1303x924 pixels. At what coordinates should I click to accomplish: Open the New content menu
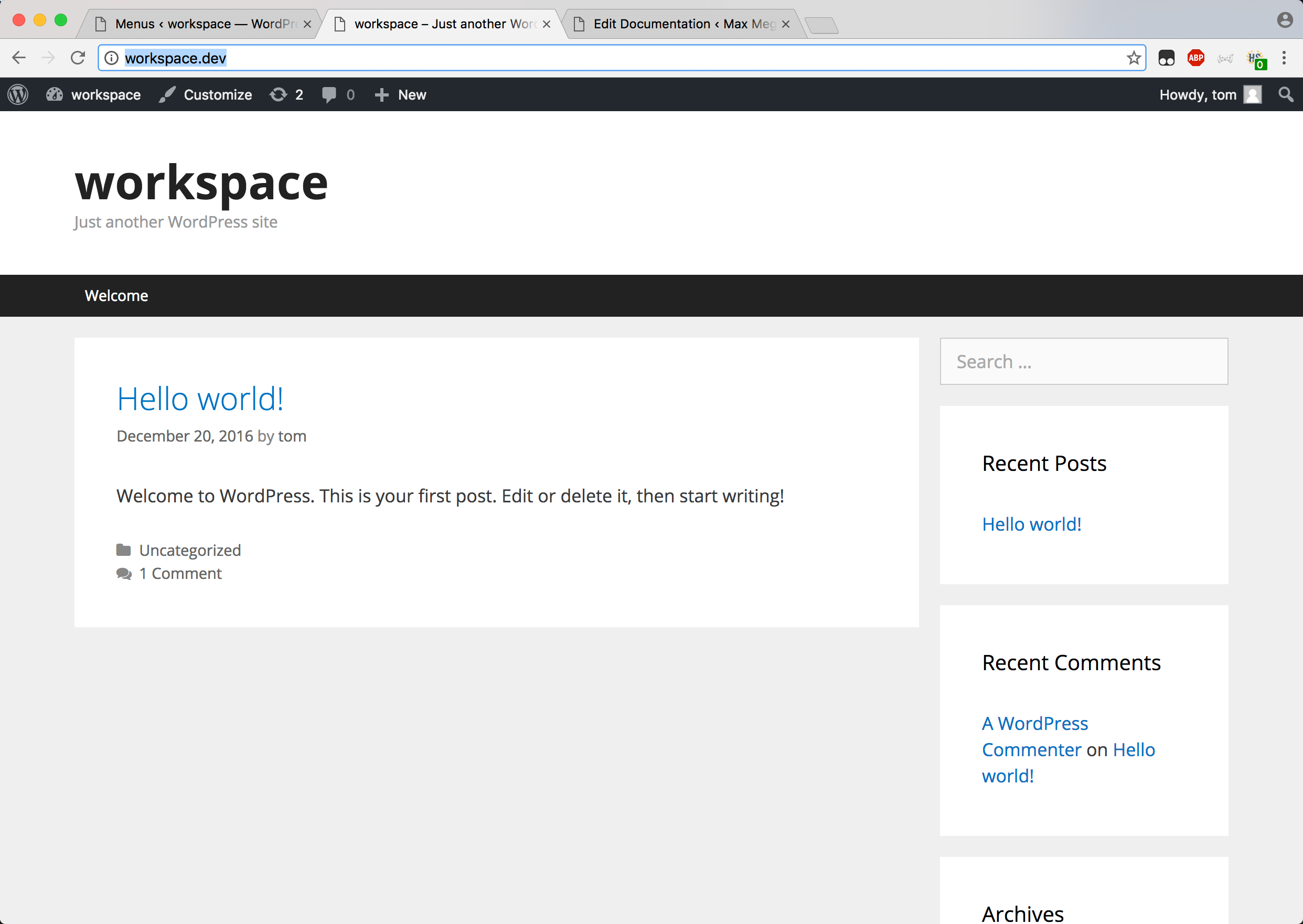point(401,94)
